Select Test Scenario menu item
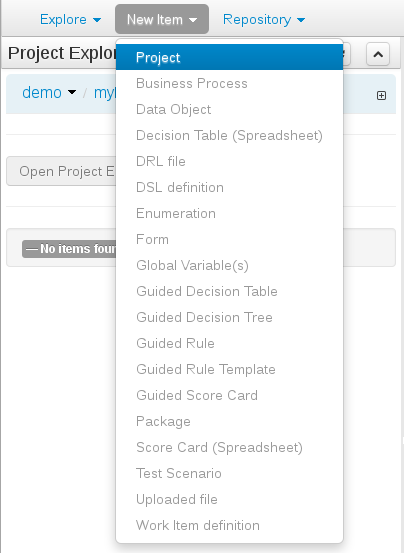The height and width of the screenshot is (553, 404). (229, 473)
